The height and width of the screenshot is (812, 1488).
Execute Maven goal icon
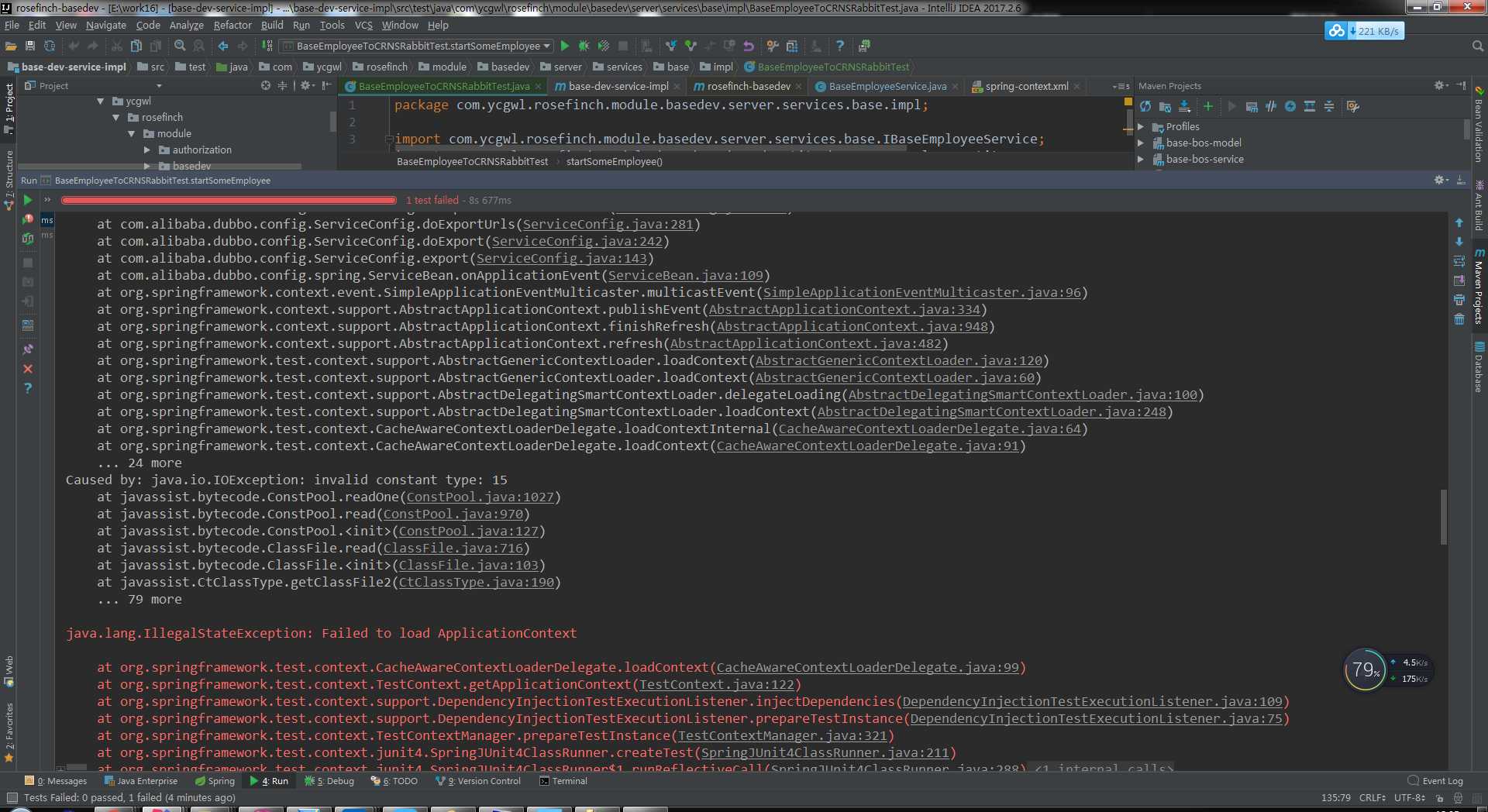click(x=1252, y=106)
